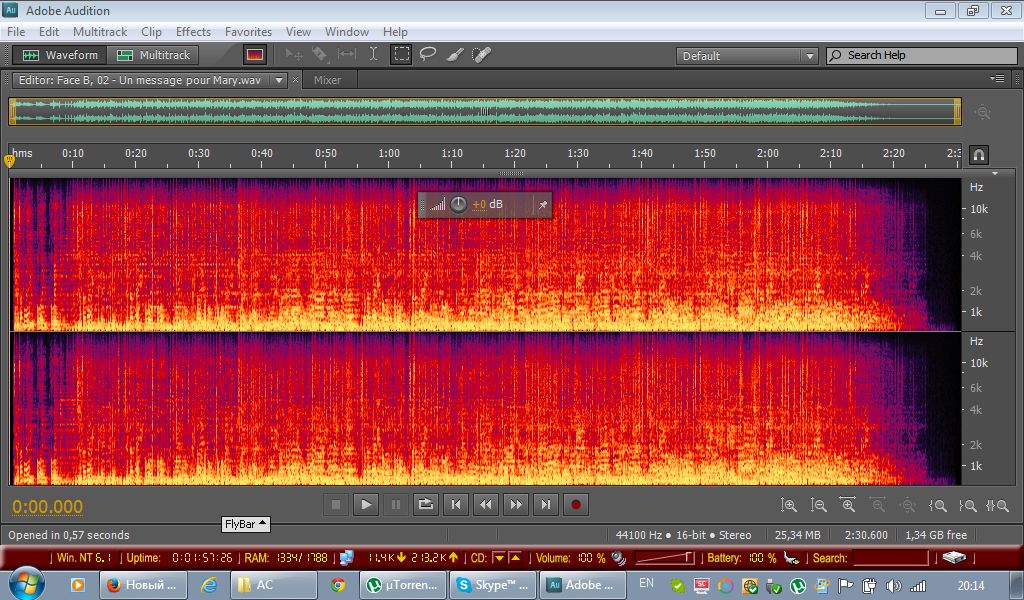Toggle snapping magnet icon beside timeline
Viewport: 1024px width, 600px height.
(x=979, y=154)
